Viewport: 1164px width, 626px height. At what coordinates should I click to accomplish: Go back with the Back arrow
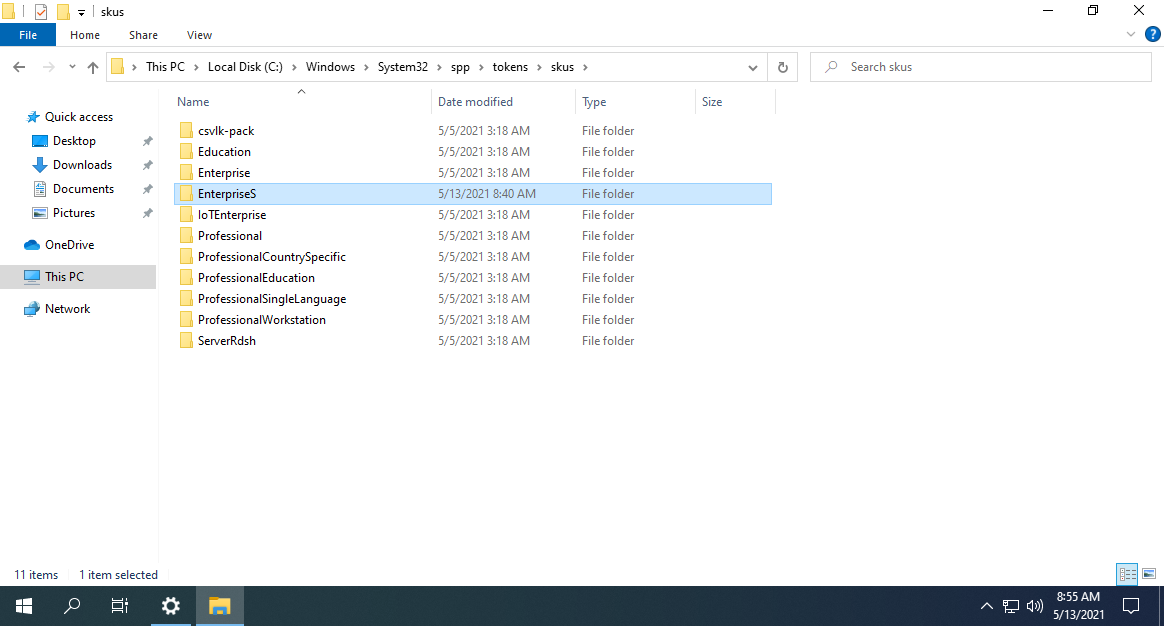pos(19,67)
